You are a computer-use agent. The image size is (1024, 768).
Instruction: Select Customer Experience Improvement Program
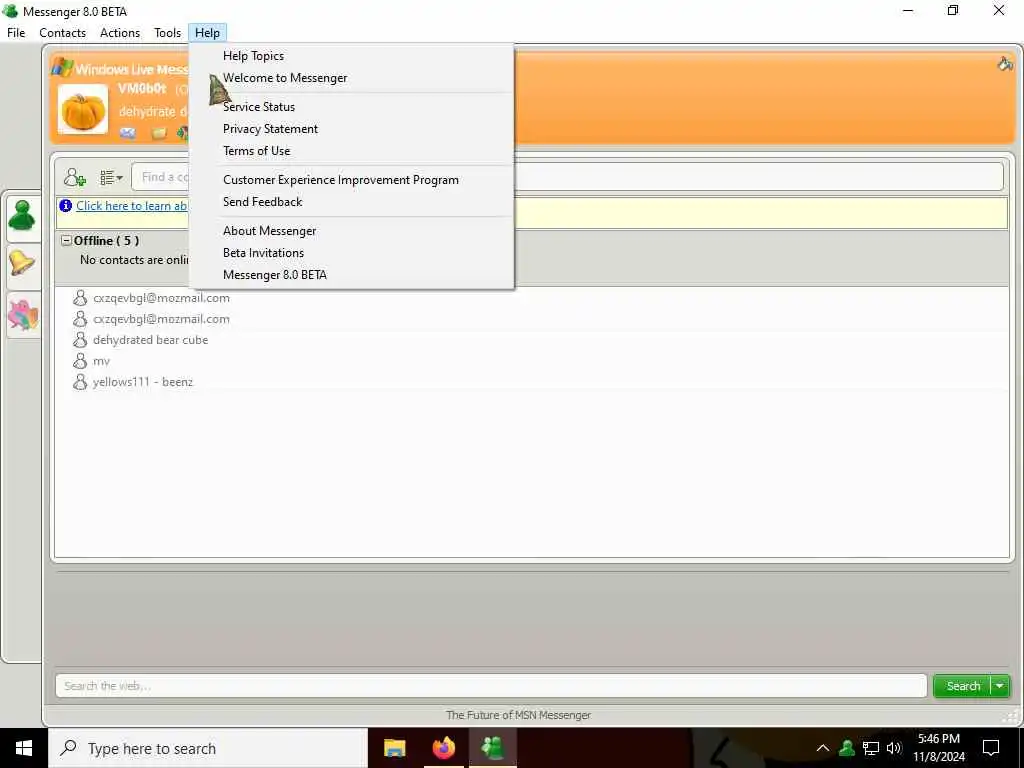pos(341,180)
